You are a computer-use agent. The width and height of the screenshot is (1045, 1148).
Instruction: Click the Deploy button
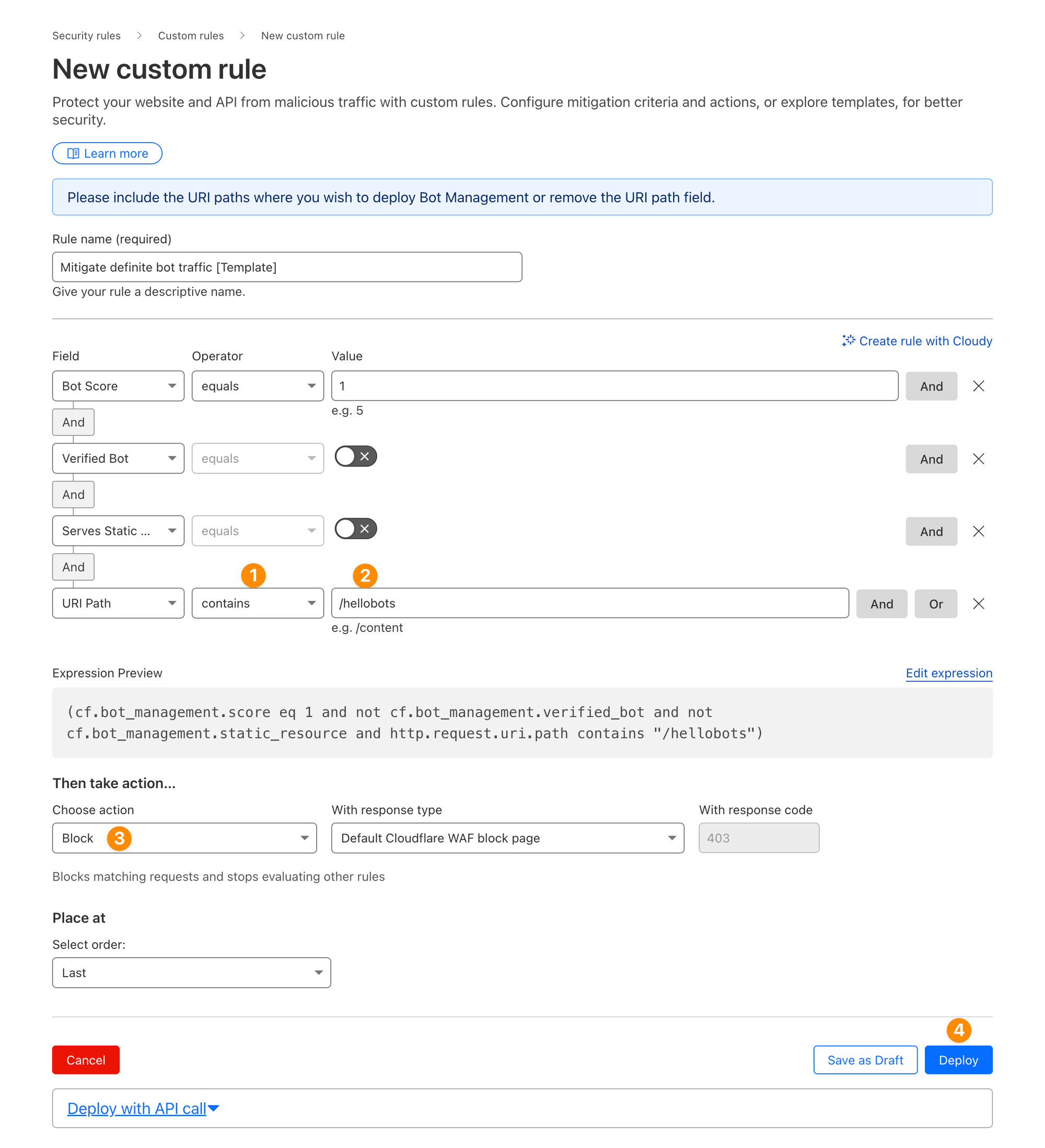958,1060
